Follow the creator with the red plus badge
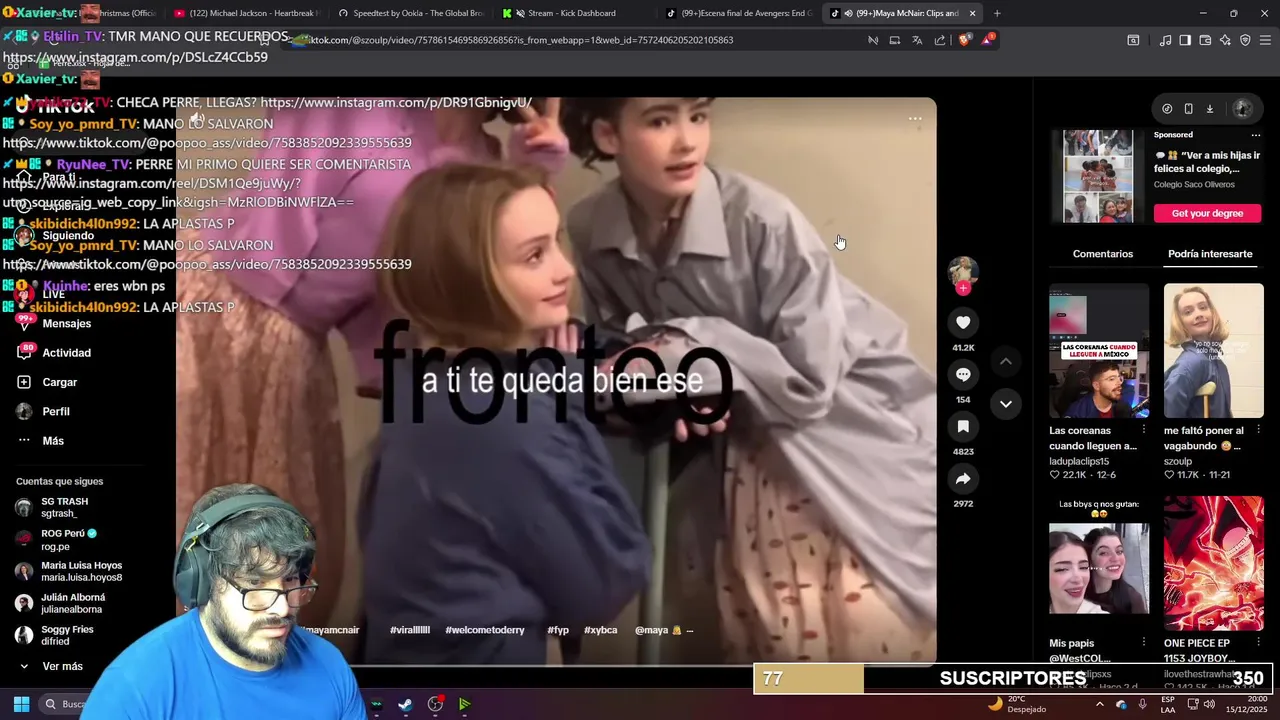 click(963, 288)
